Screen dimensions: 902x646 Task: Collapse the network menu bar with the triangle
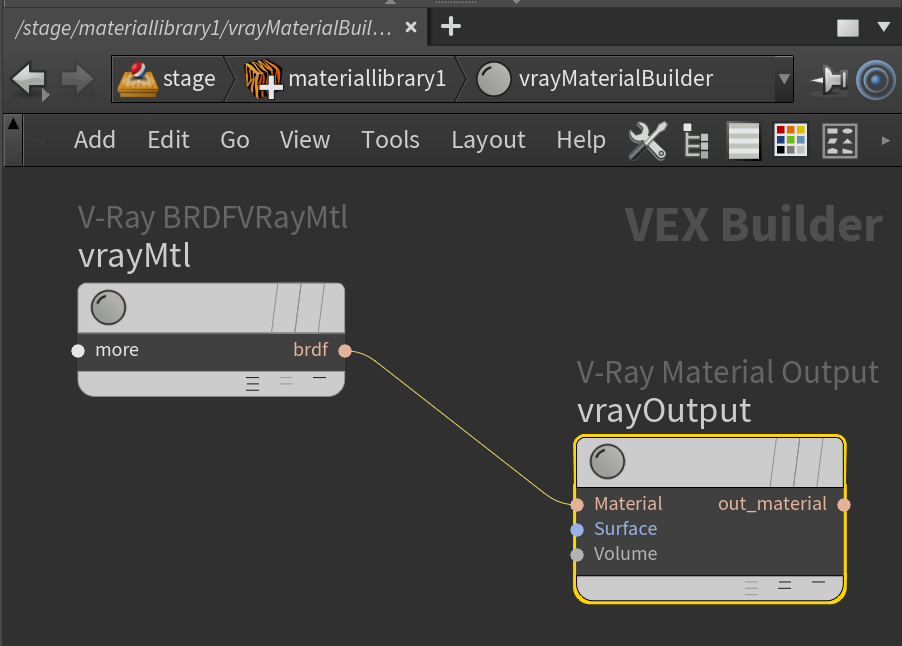point(13,123)
